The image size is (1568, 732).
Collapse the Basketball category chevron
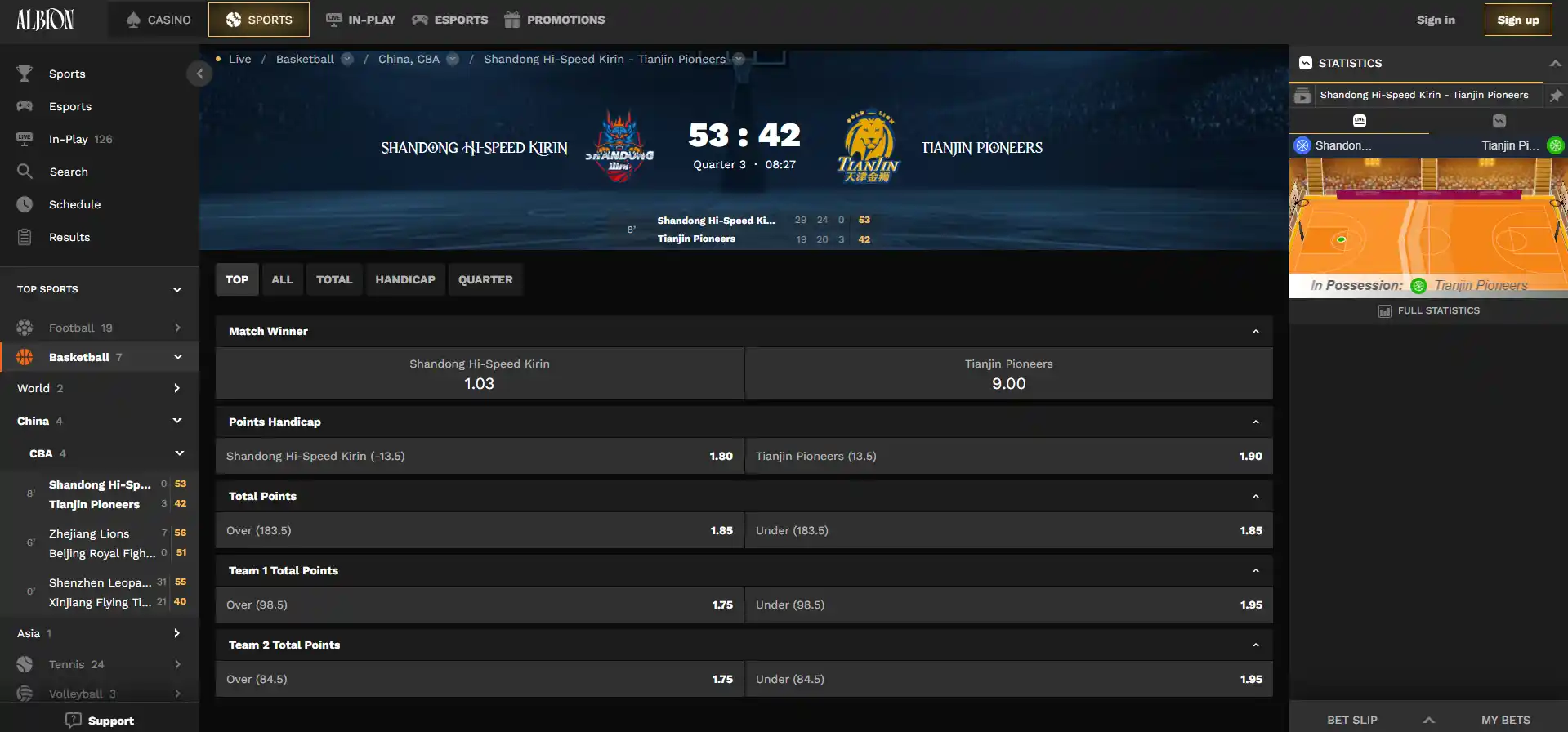(x=177, y=357)
